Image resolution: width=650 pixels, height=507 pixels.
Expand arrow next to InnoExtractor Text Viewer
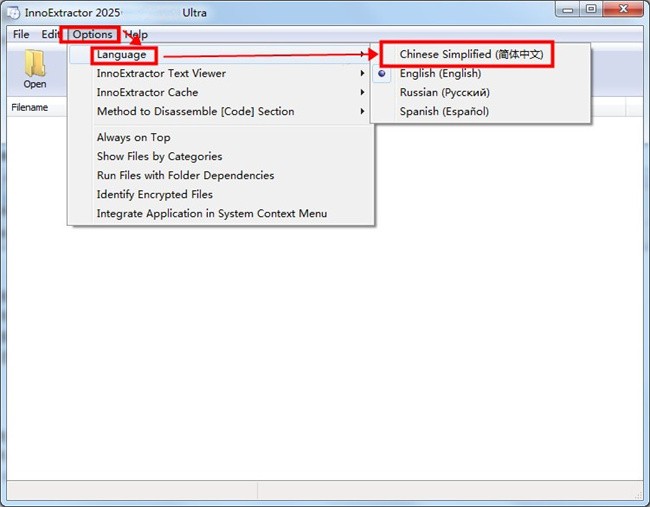coord(362,73)
